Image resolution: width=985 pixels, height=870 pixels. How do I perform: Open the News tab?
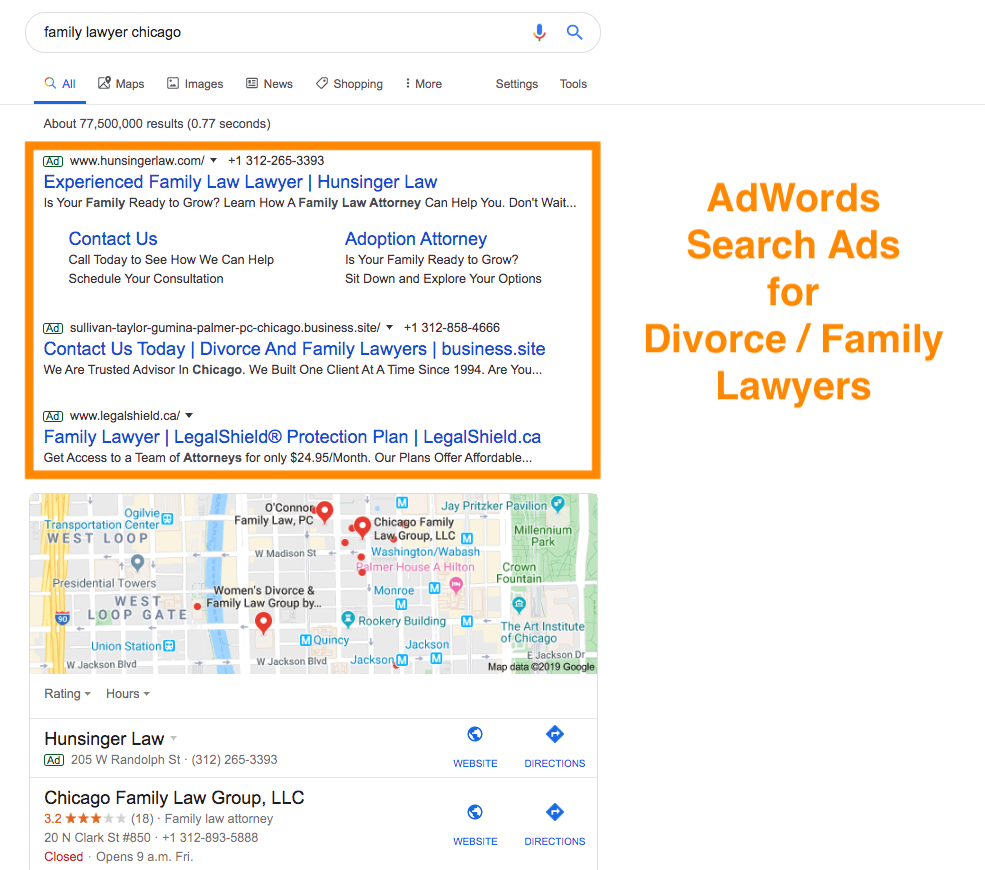click(269, 84)
